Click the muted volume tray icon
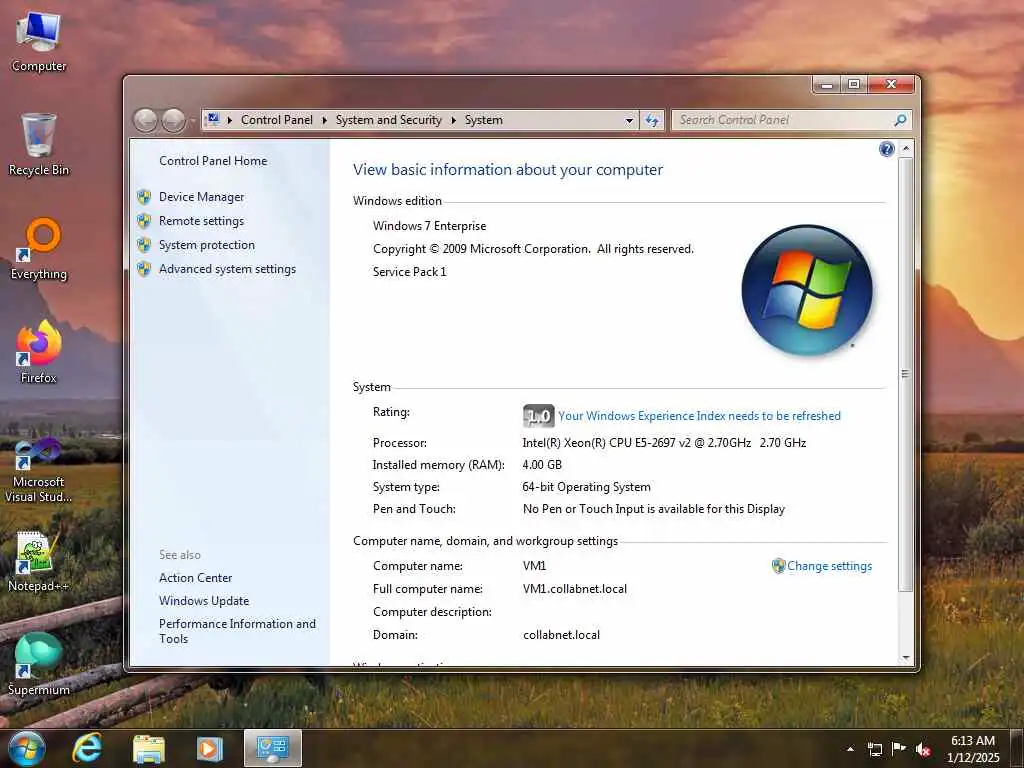Viewport: 1024px width, 768px height. tap(923, 749)
